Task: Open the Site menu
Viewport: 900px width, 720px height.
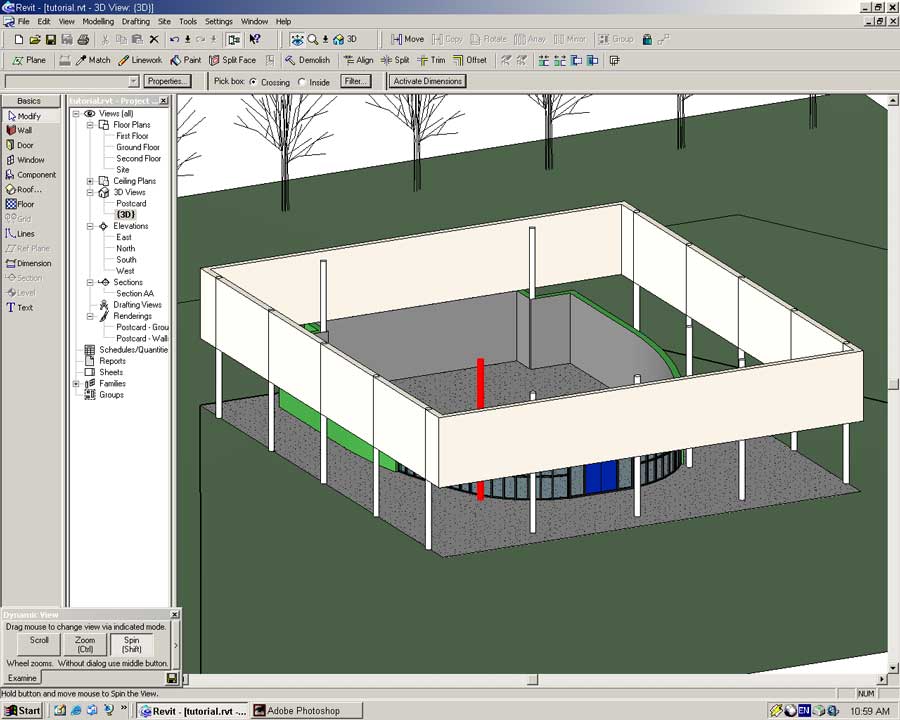Action: pyautogui.click(x=165, y=21)
